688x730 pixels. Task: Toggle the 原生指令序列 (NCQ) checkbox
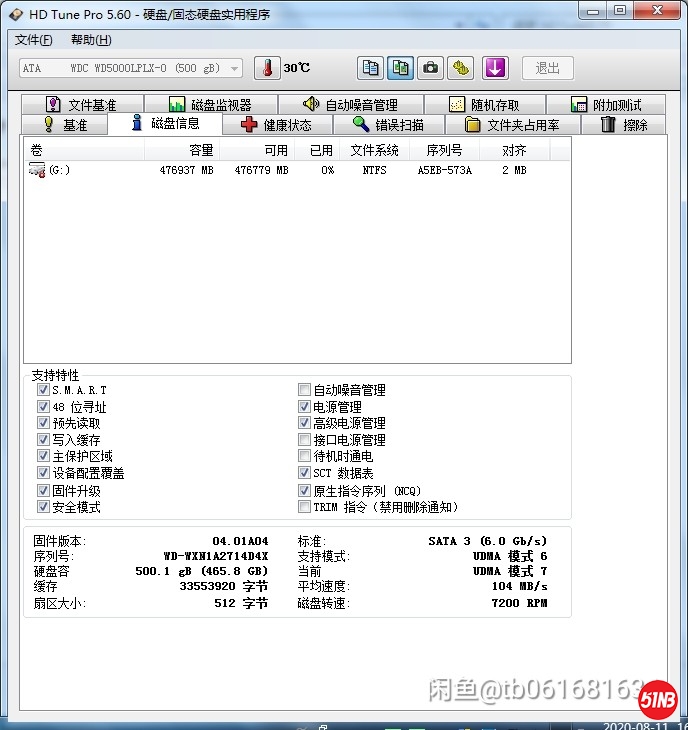[x=304, y=490]
